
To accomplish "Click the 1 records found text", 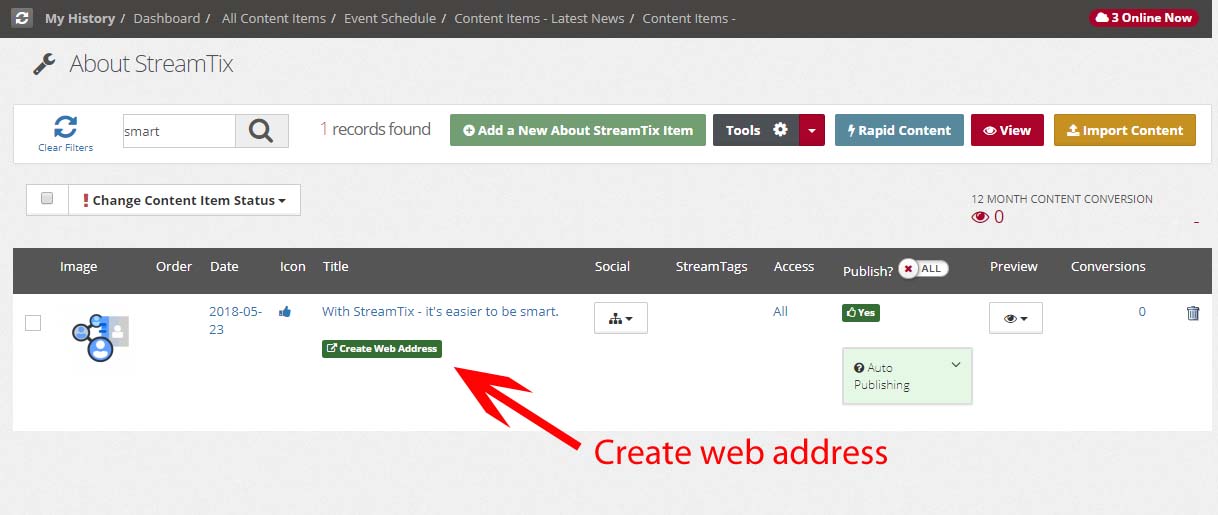I will click(375, 129).
